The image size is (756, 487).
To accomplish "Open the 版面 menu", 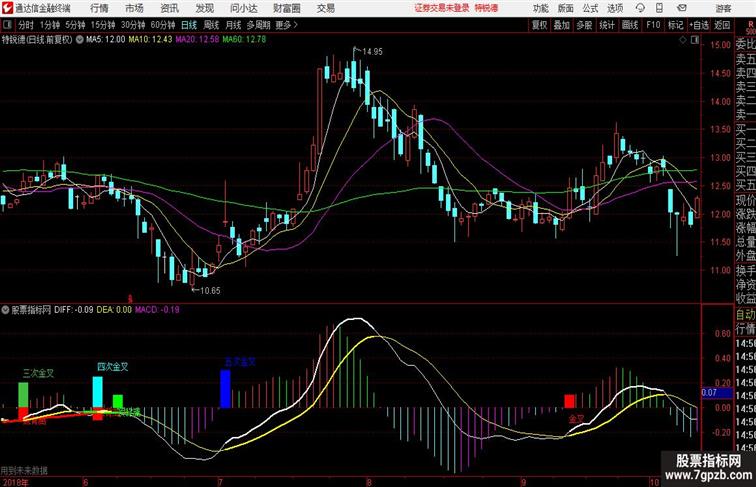I will (566, 8).
